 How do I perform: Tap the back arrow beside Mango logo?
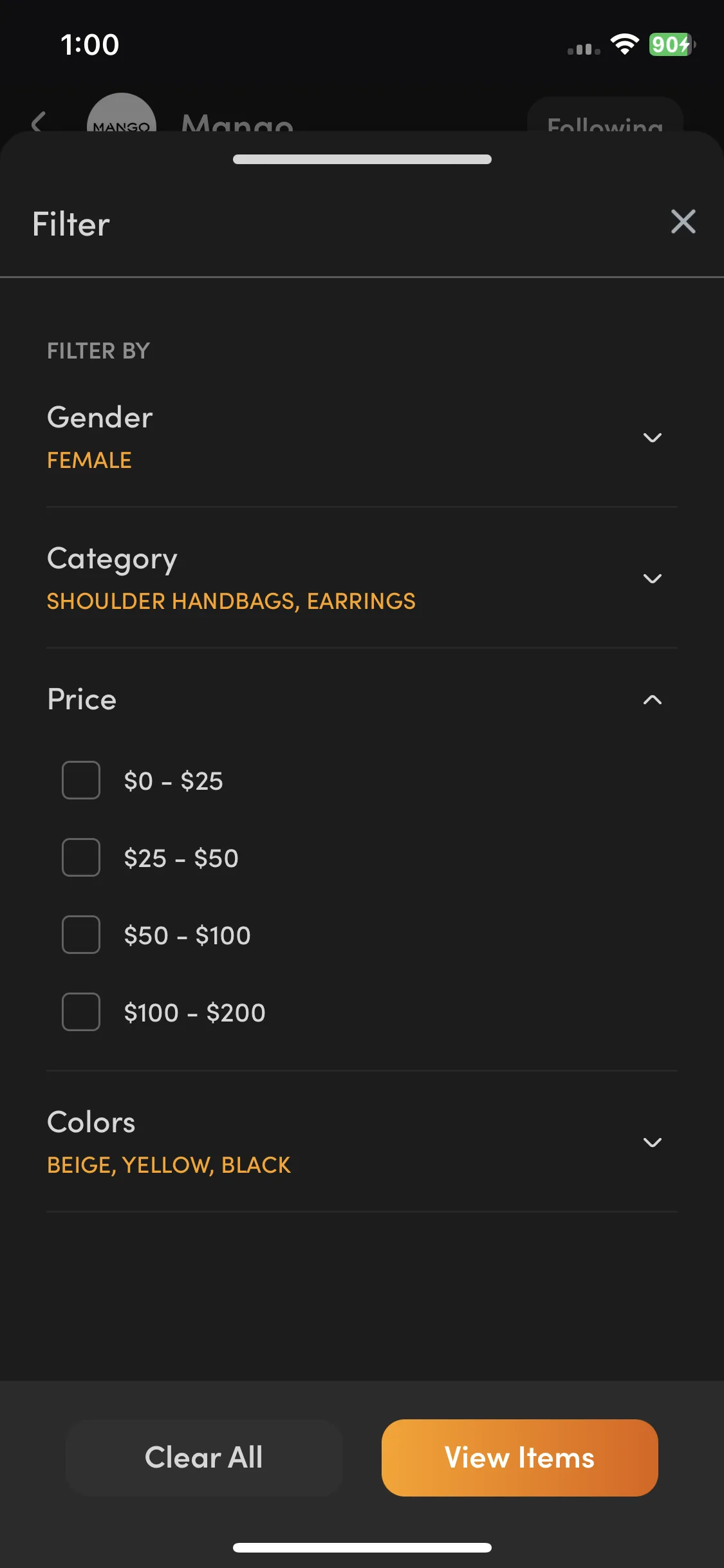point(39,121)
